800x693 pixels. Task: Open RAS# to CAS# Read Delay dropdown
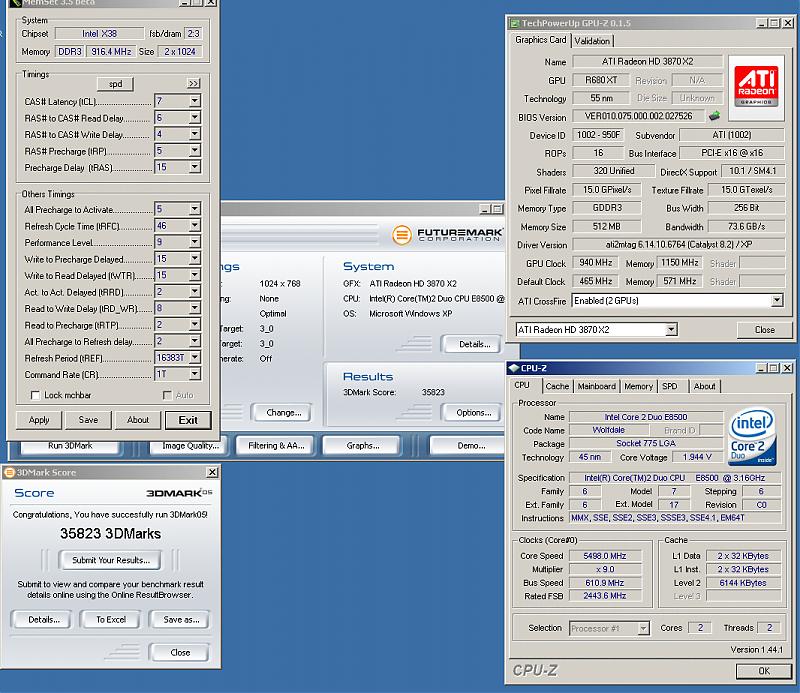(195, 118)
